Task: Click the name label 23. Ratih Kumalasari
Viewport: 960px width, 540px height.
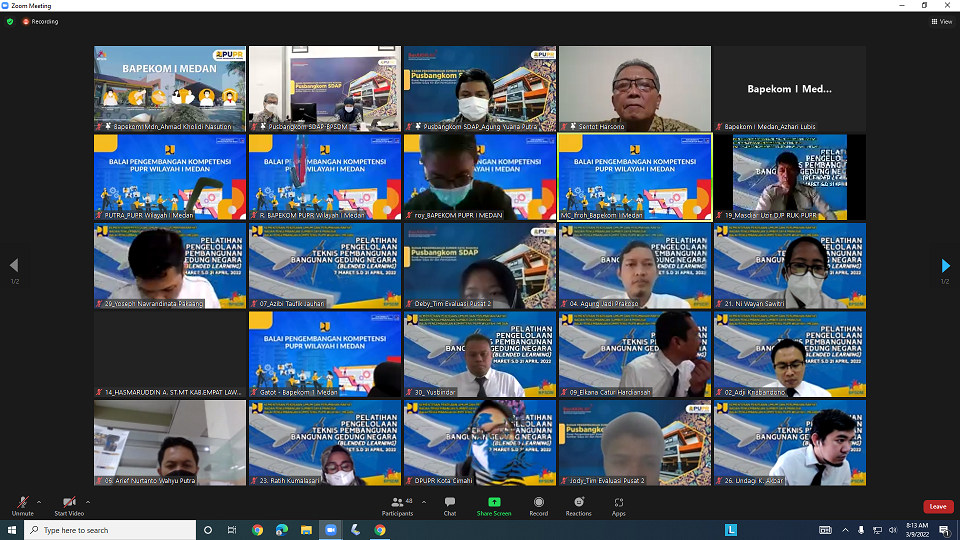Action: 290,481
